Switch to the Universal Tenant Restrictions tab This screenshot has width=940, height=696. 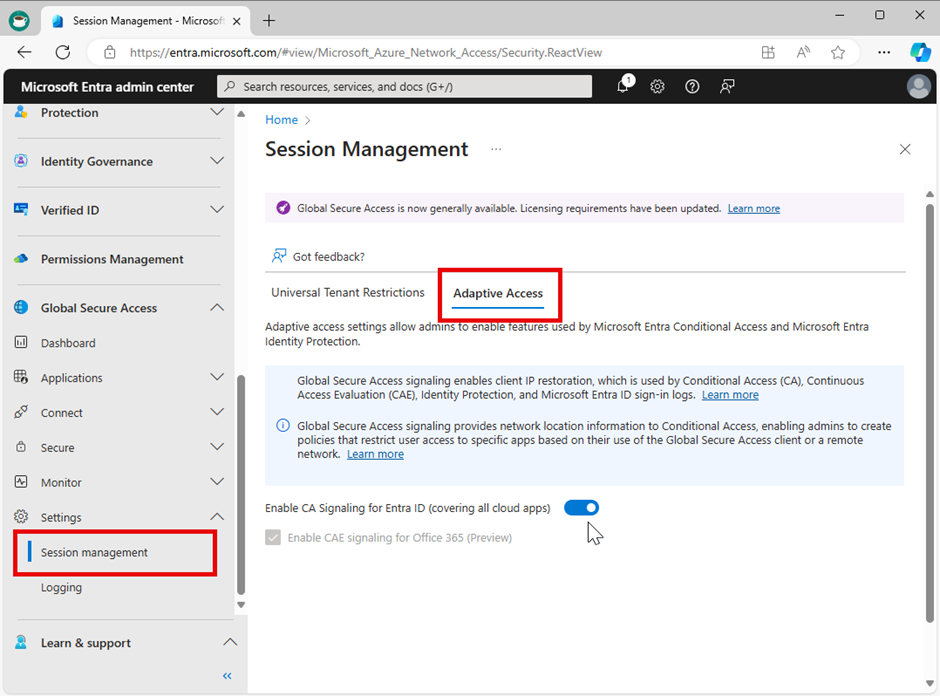coord(347,293)
